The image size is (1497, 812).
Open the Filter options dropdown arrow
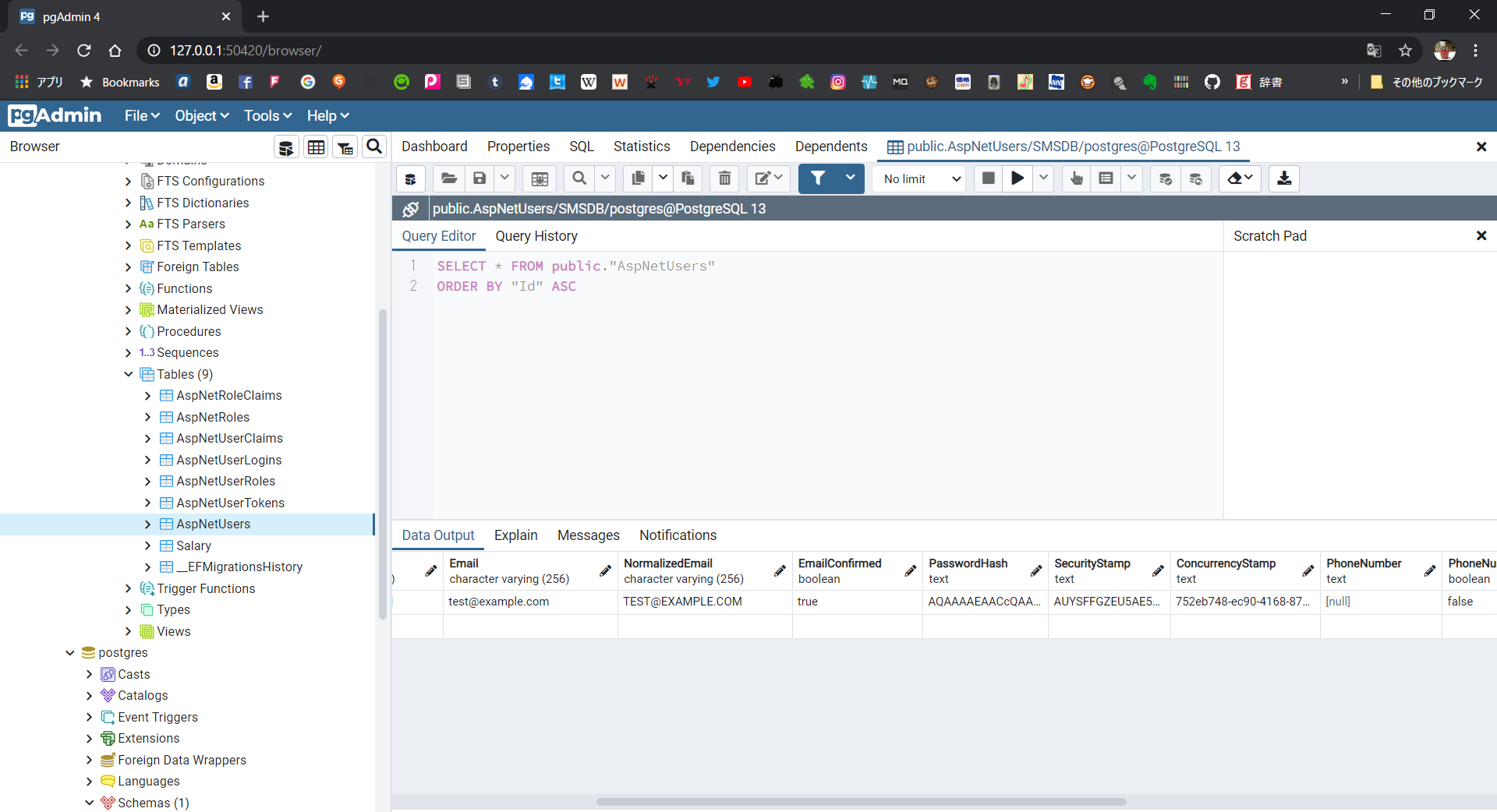click(851, 178)
